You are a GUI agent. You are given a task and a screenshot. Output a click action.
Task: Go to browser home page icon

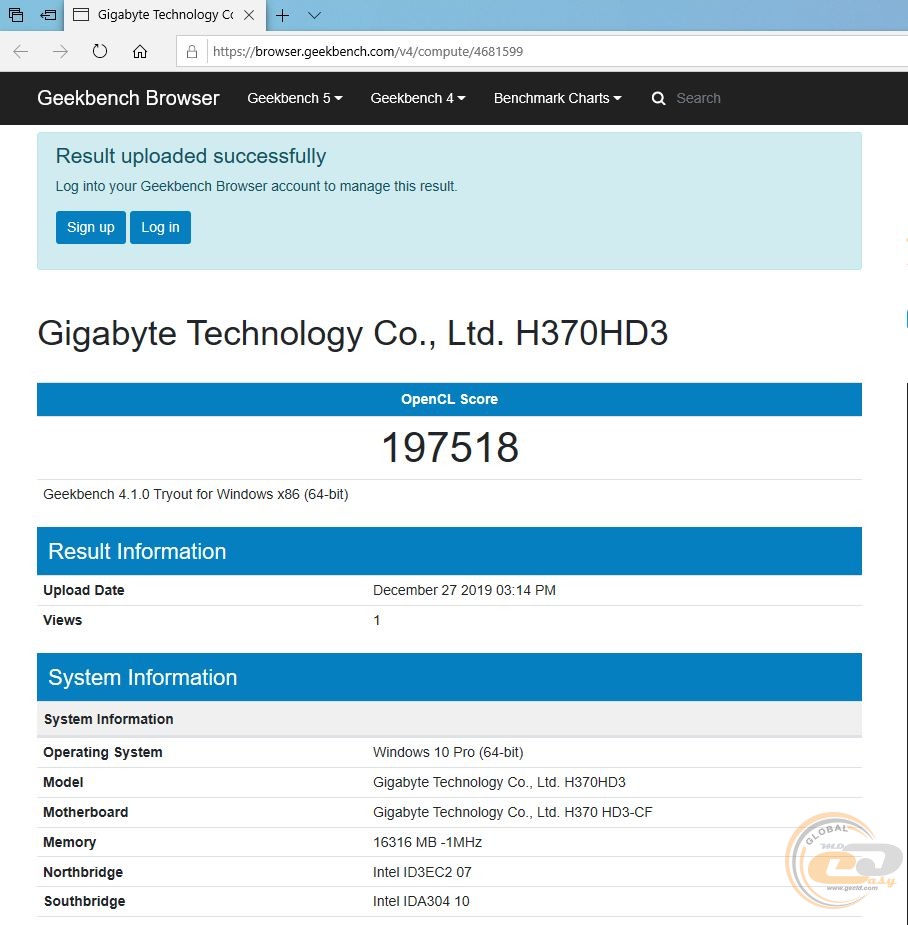pyautogui.click(x=140, y=51)
